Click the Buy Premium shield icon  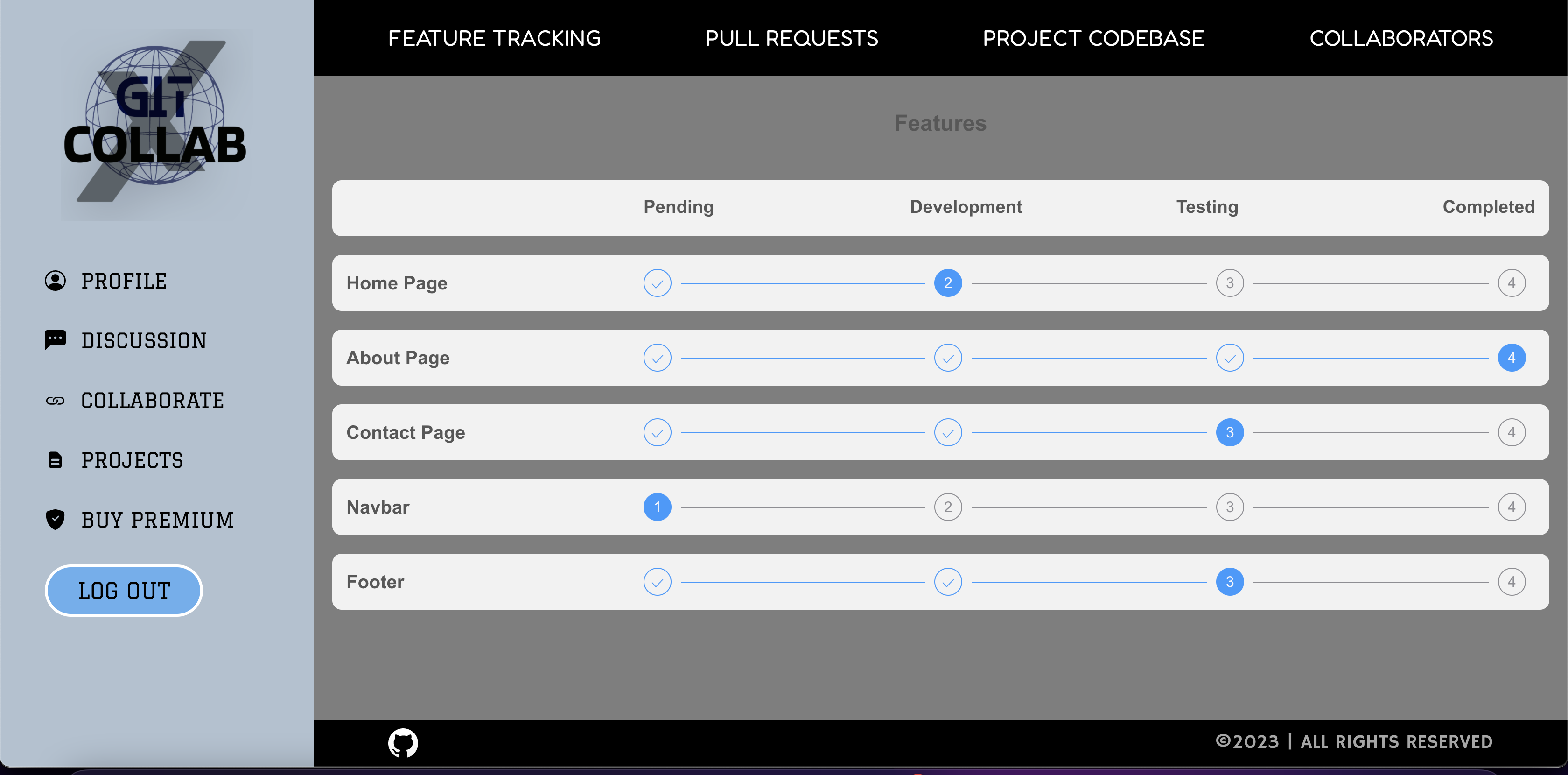pyautogui.click(x=56, y=519)
